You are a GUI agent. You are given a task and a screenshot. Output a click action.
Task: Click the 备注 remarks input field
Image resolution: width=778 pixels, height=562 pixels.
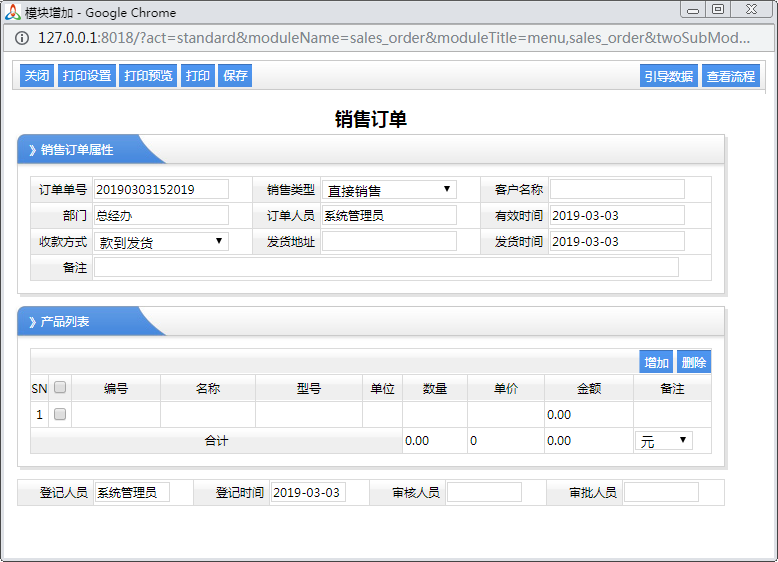click(386, 267)
